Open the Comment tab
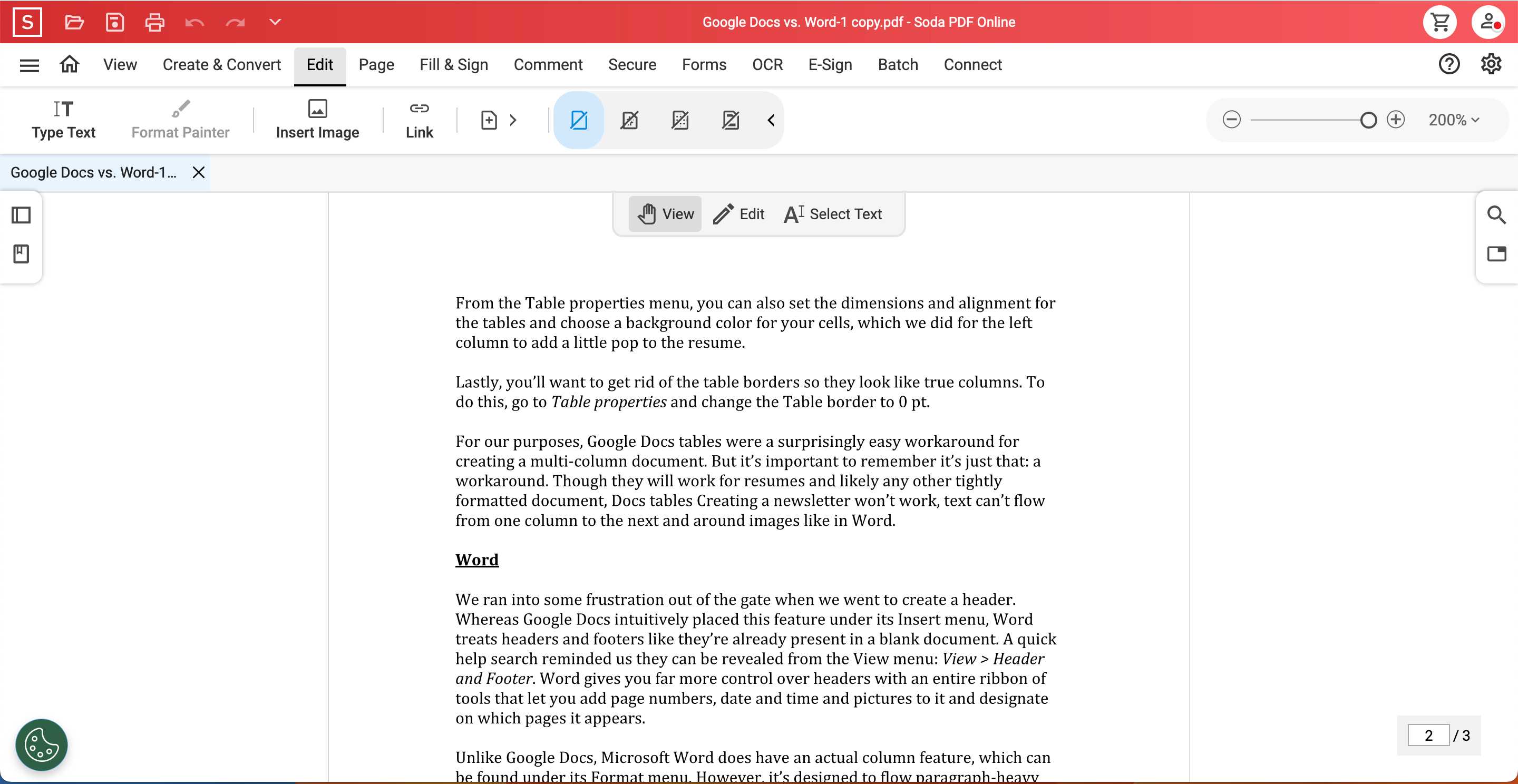The image size is (1518, 784). 548,65
